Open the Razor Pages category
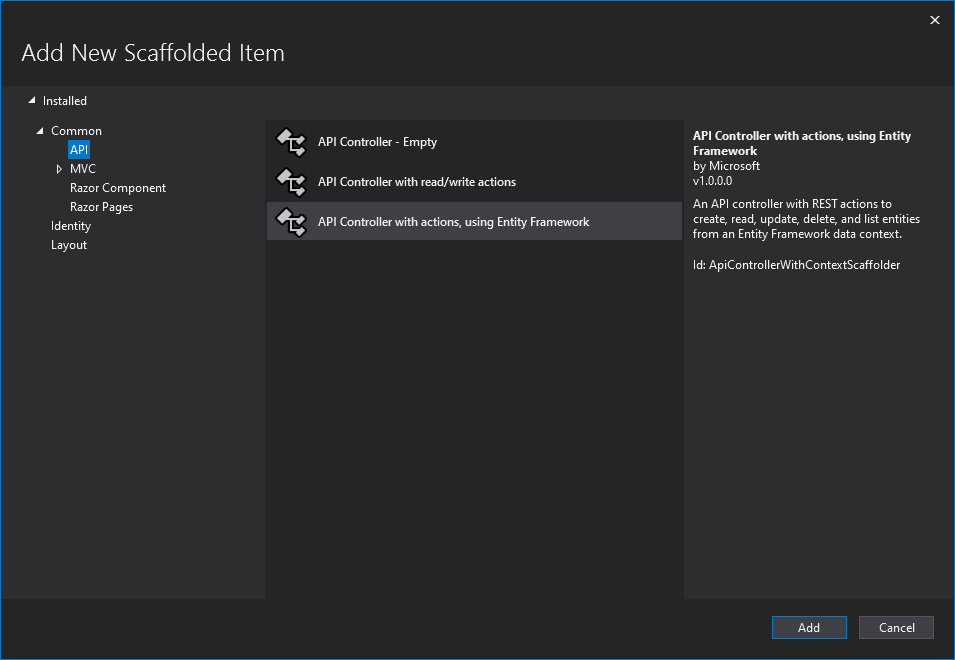Viewport: 955px width, 660px height. (101, 207)
